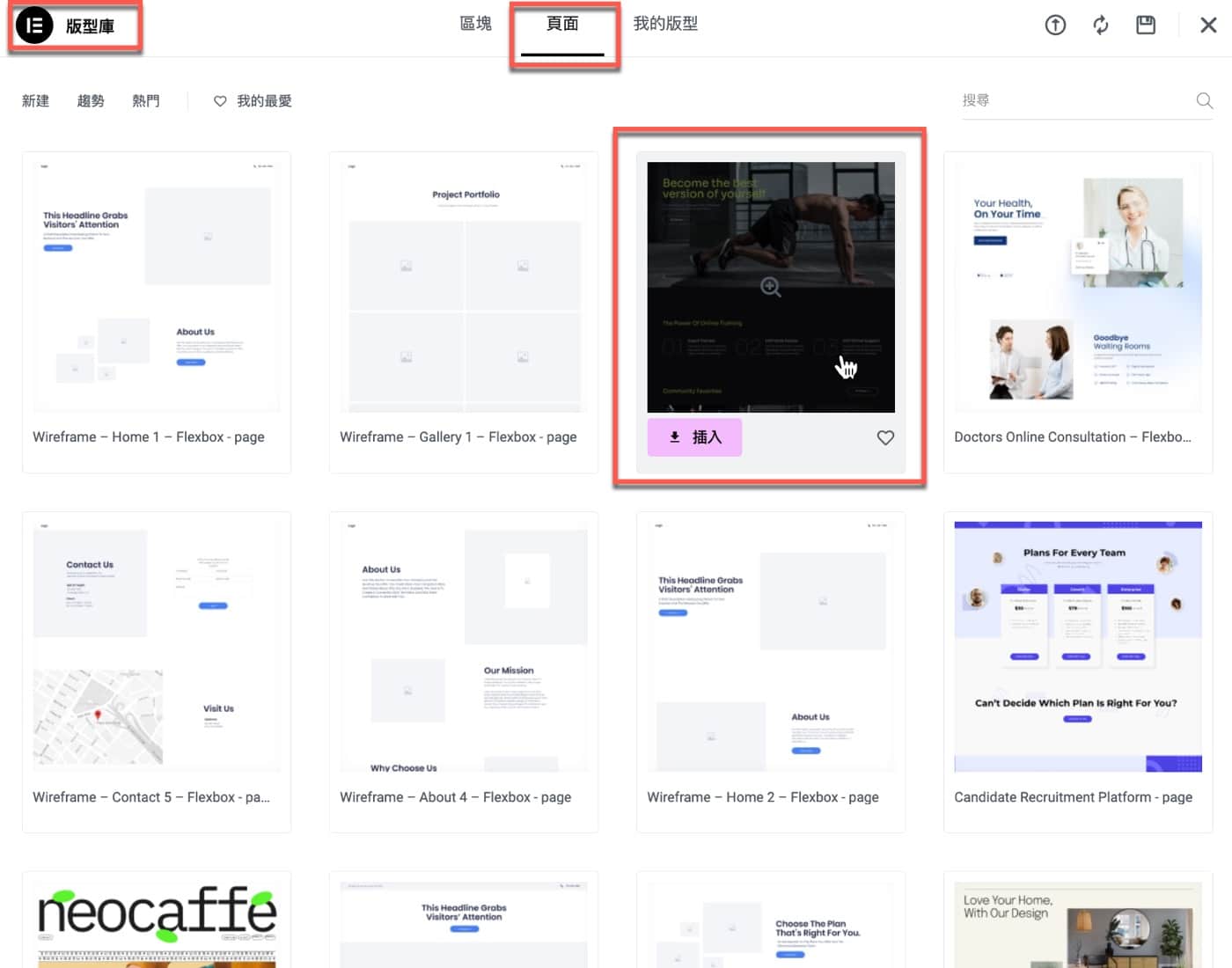
Task: Click the 'Candidate Recruitment Platform - page' title
Action: 1074,797
